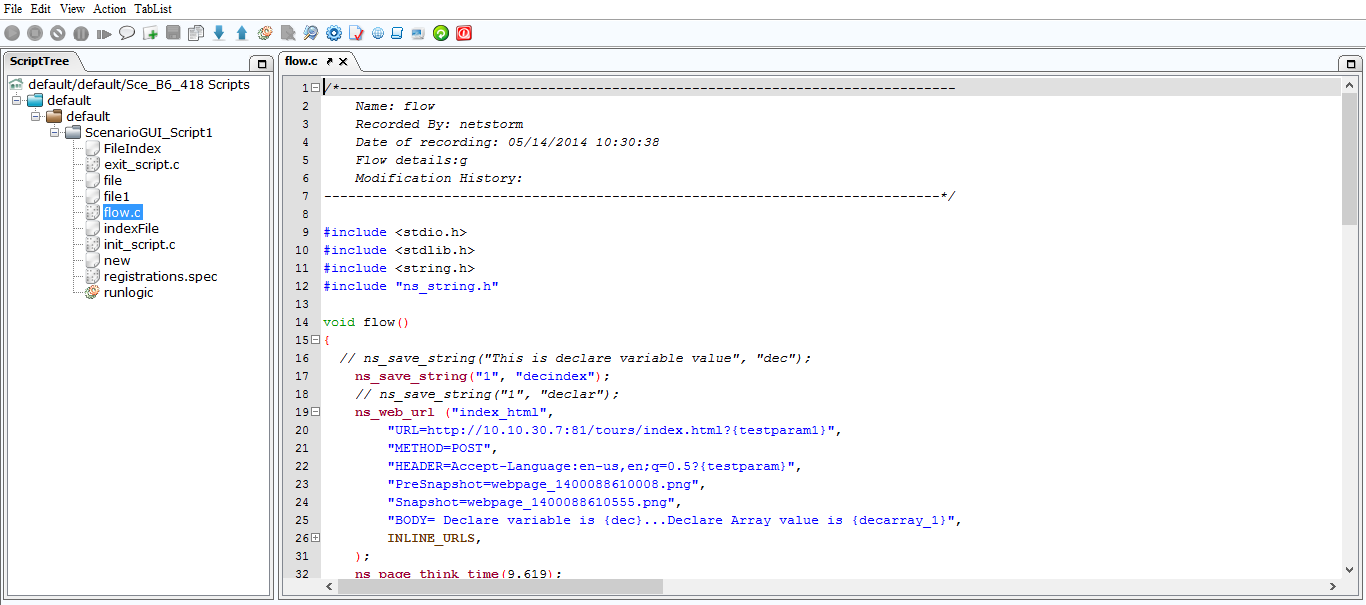
Task: Select indexFile in the script tree
Action: pyautogui.click(x=131, y=228)
